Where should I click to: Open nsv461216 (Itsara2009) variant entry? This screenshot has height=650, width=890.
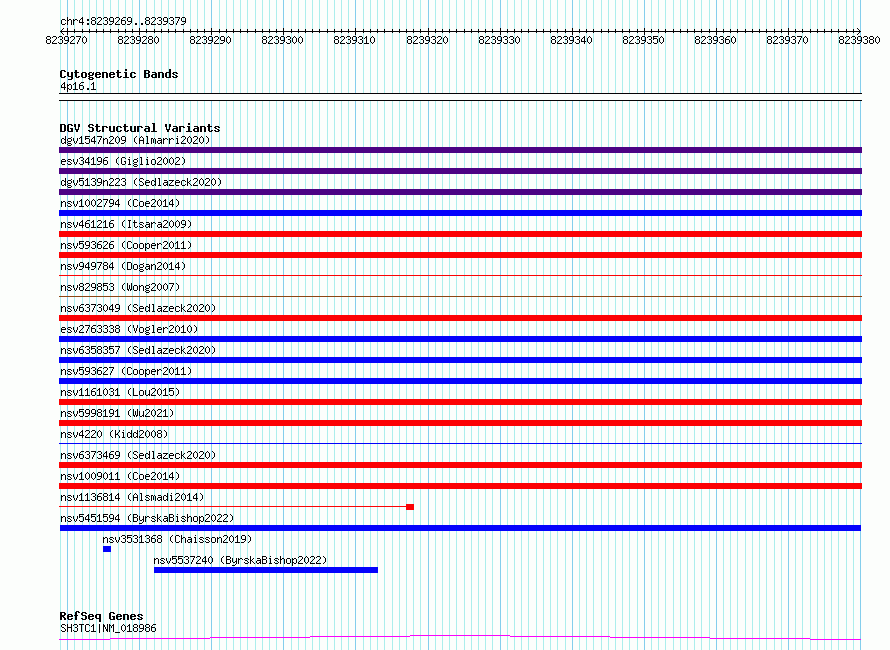point(126,224)
